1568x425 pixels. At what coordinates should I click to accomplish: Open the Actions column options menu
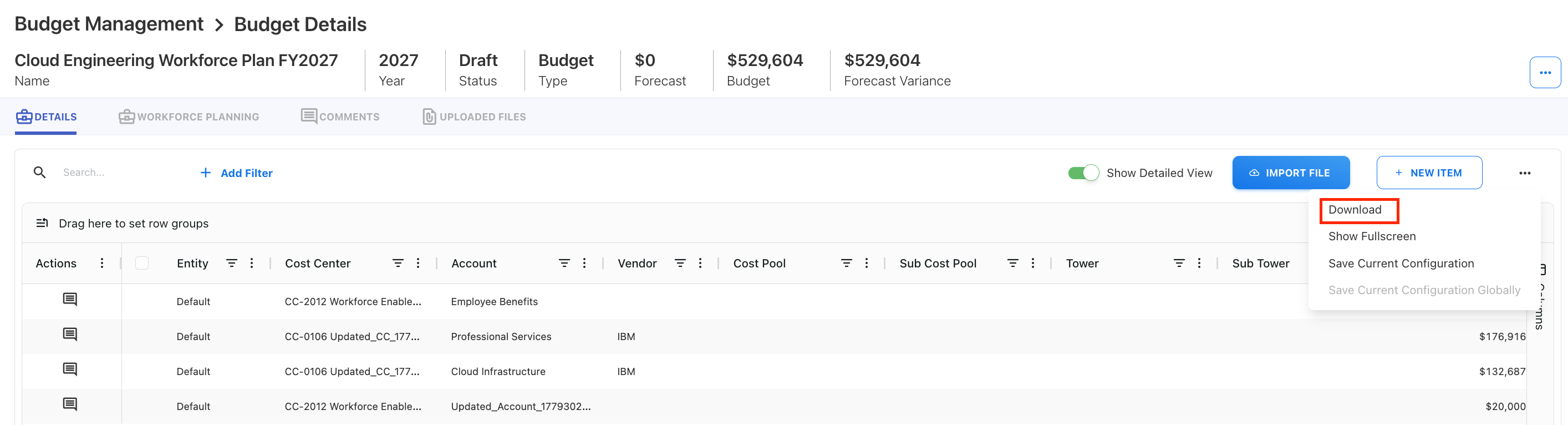pos(101,263)
